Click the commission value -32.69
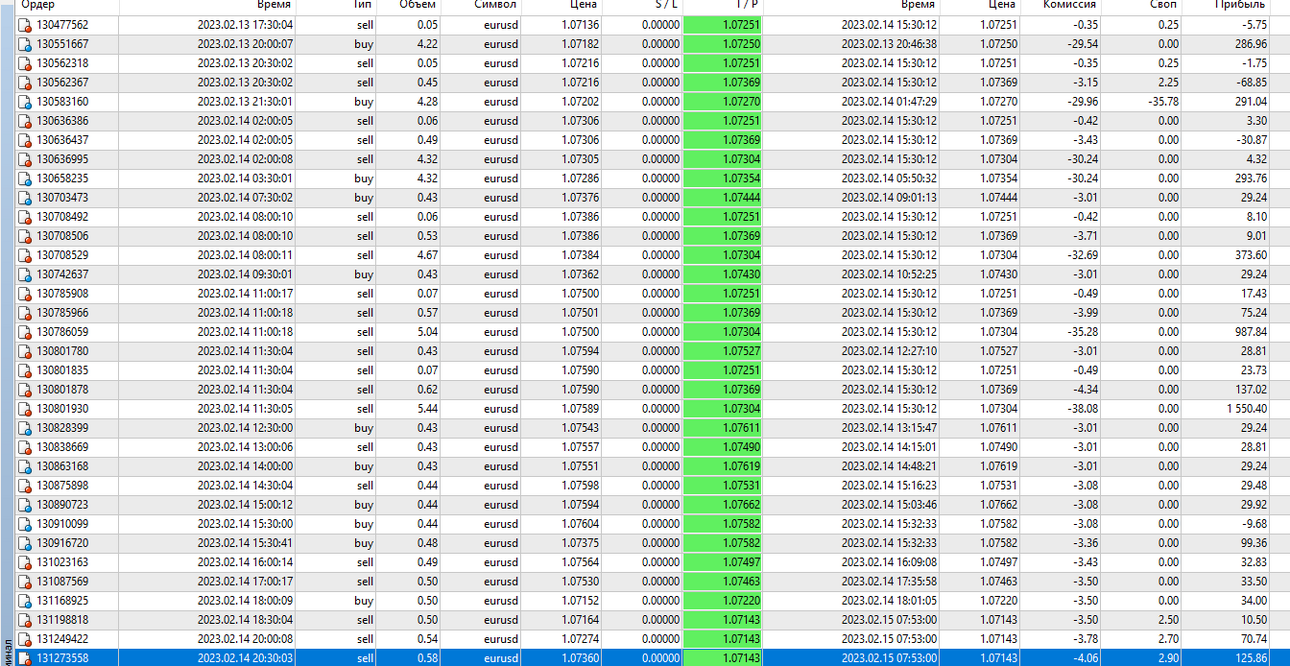This screenshot has width=1290, height=666. [1081, 255]
